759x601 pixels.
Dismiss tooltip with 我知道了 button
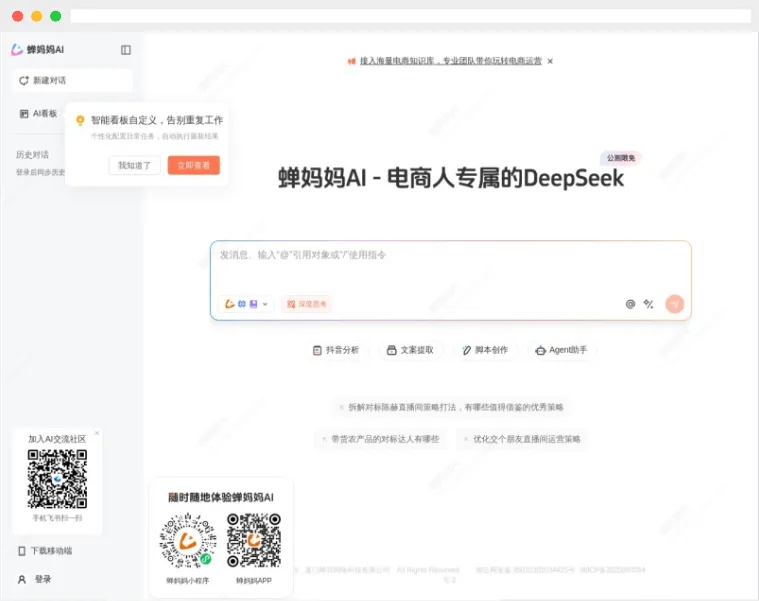pyautogui.click(x=135, y=165)
